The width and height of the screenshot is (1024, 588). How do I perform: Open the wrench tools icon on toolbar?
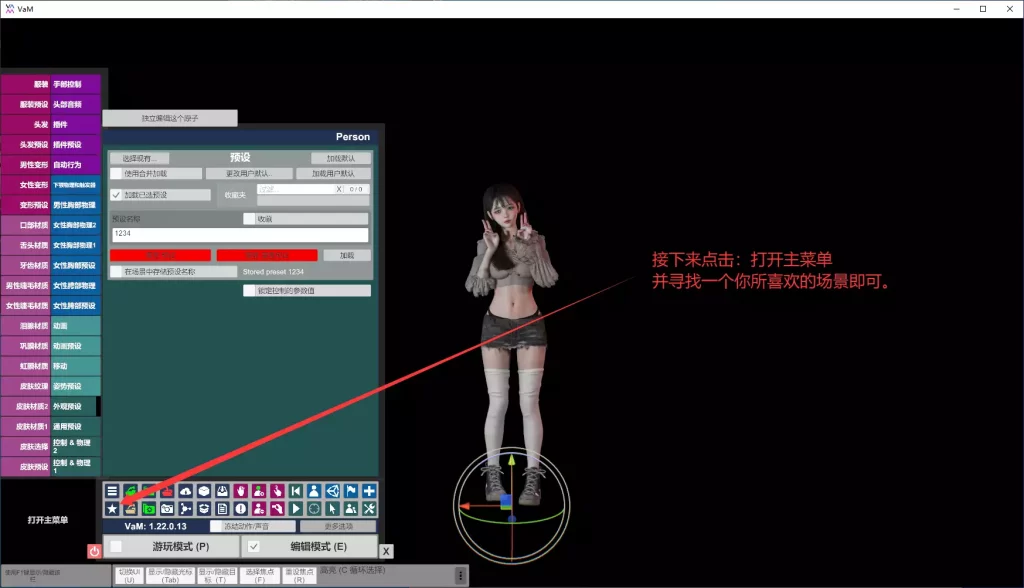coord(367,509)
